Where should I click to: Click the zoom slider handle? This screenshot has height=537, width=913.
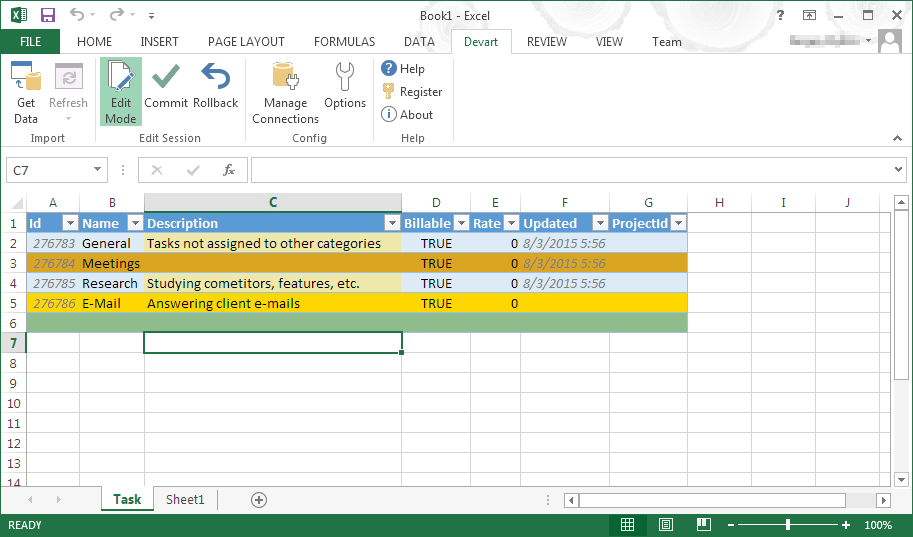pyautogui.click(x=788, y=525)
